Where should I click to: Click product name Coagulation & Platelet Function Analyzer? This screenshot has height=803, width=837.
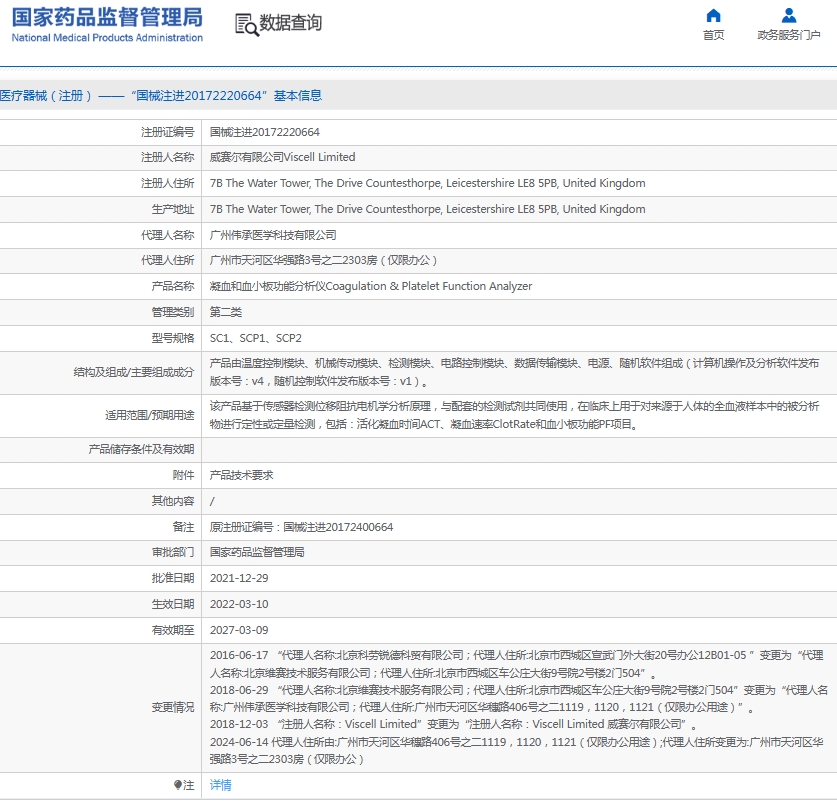(429, 286)
